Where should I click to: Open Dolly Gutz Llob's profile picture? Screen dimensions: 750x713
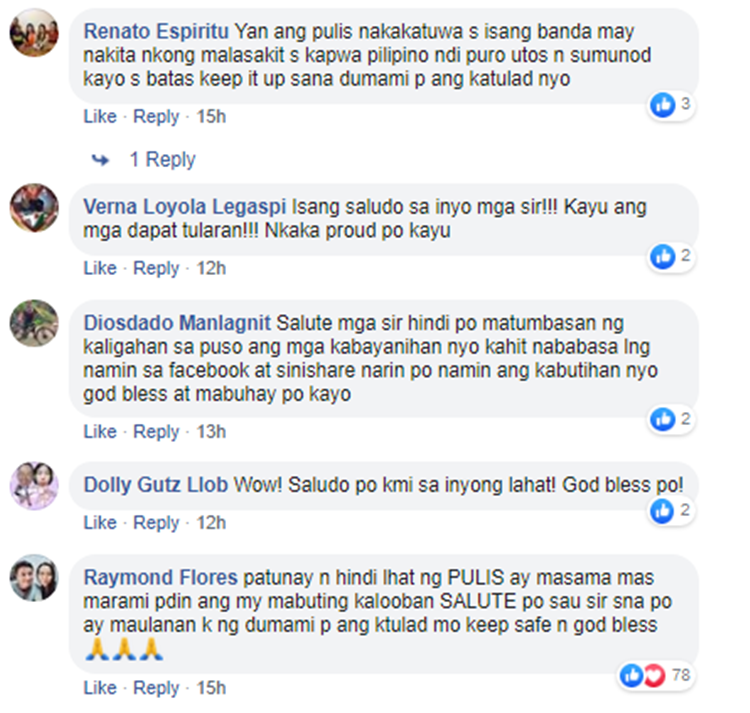34,486
